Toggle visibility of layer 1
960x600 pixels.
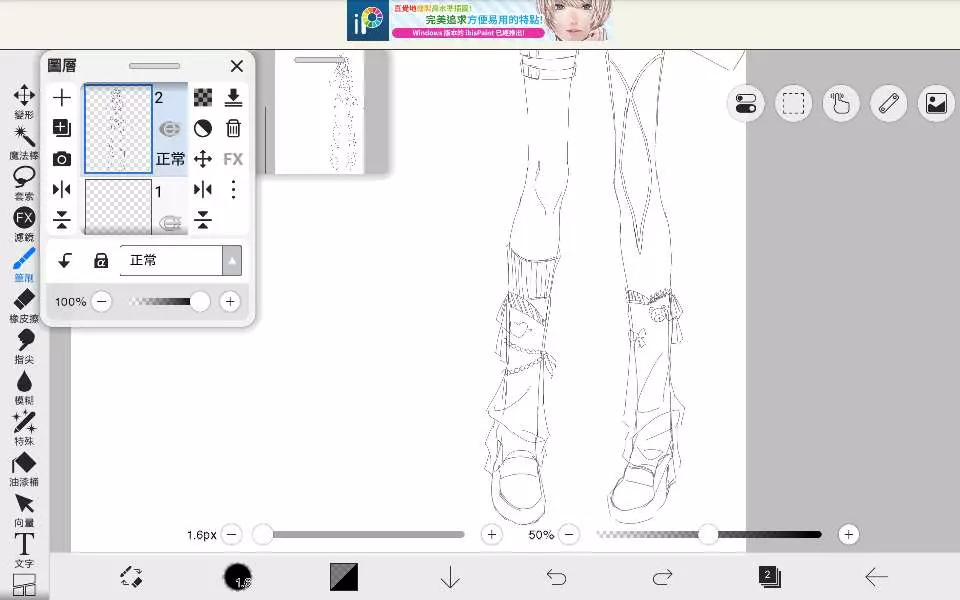(169, 224)
